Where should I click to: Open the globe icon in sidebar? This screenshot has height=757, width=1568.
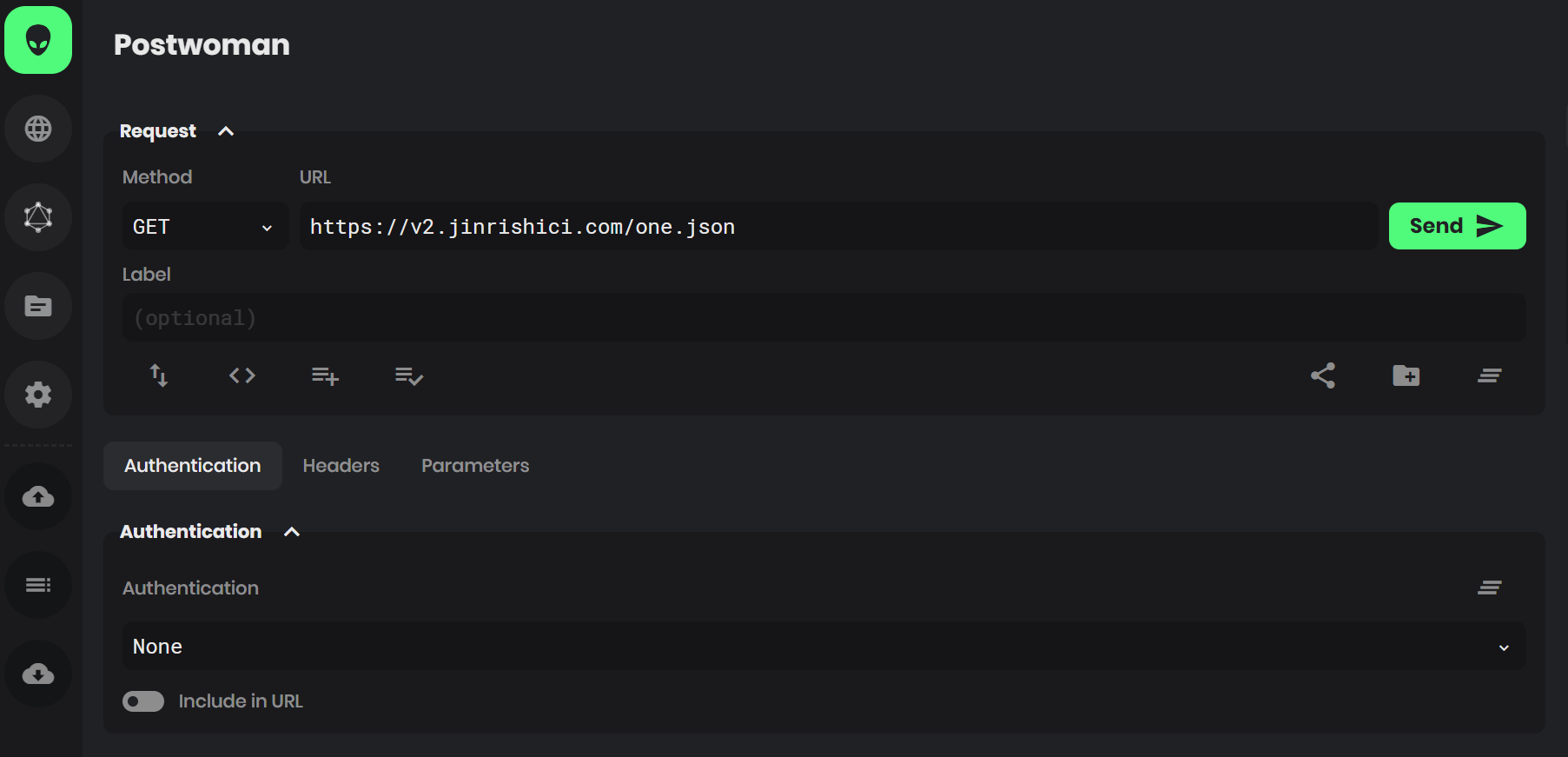pyautogui.click(x=38, y=129)
